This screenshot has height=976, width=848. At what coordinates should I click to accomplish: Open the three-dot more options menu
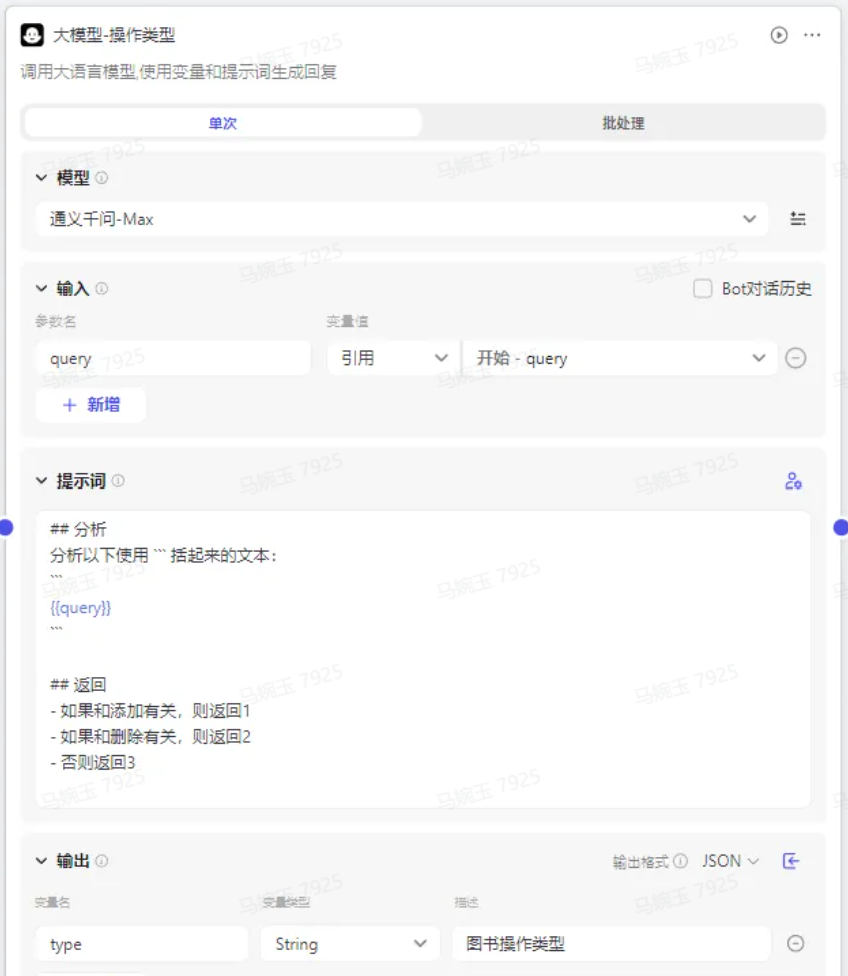(812, 35)
